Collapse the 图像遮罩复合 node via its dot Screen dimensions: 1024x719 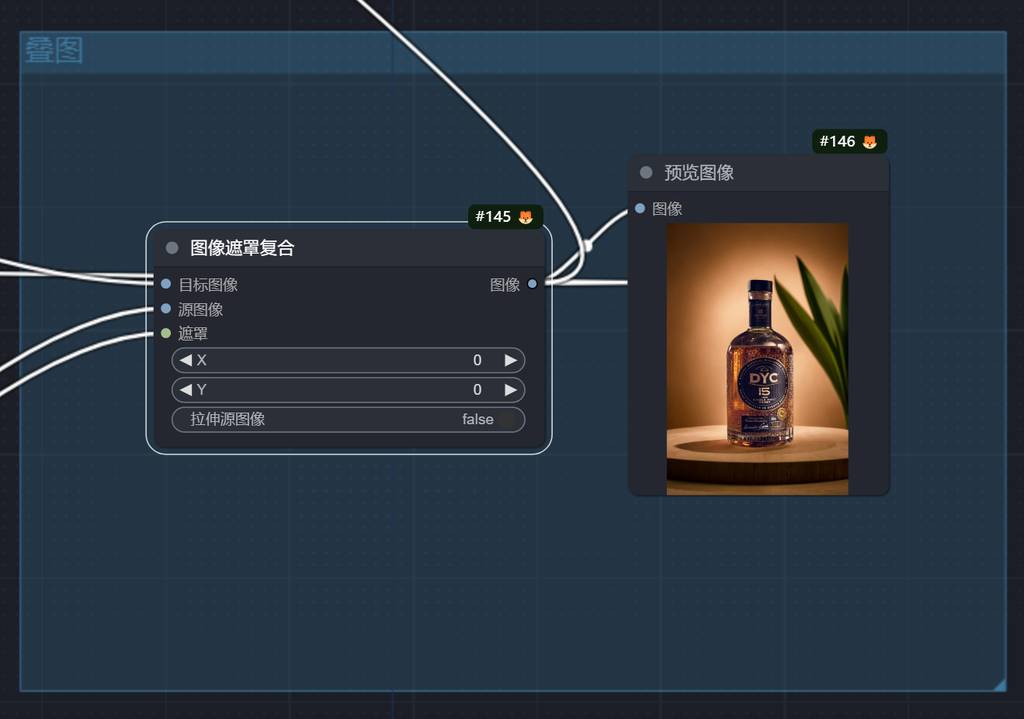coord(172,248)
